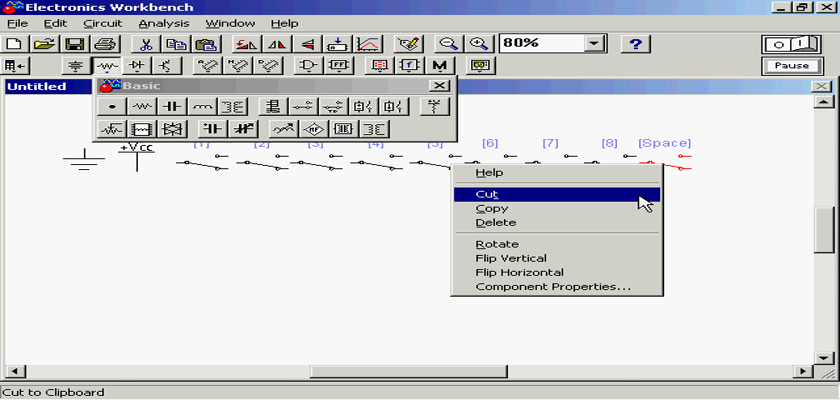Viewport: 840px width, 400px height.
Task: Choose Delete in the context menu
Action: (557, 223)
